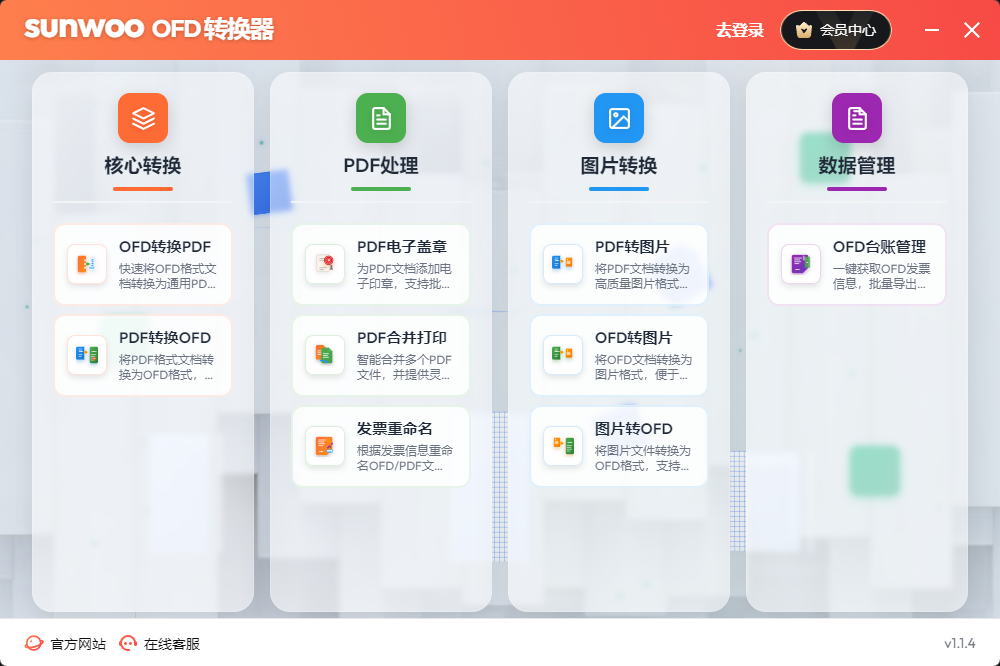Viewport: 1000px width, 666px height.
Task: Click the 图片转OFD icon
Action: click(x=563, y=446)
